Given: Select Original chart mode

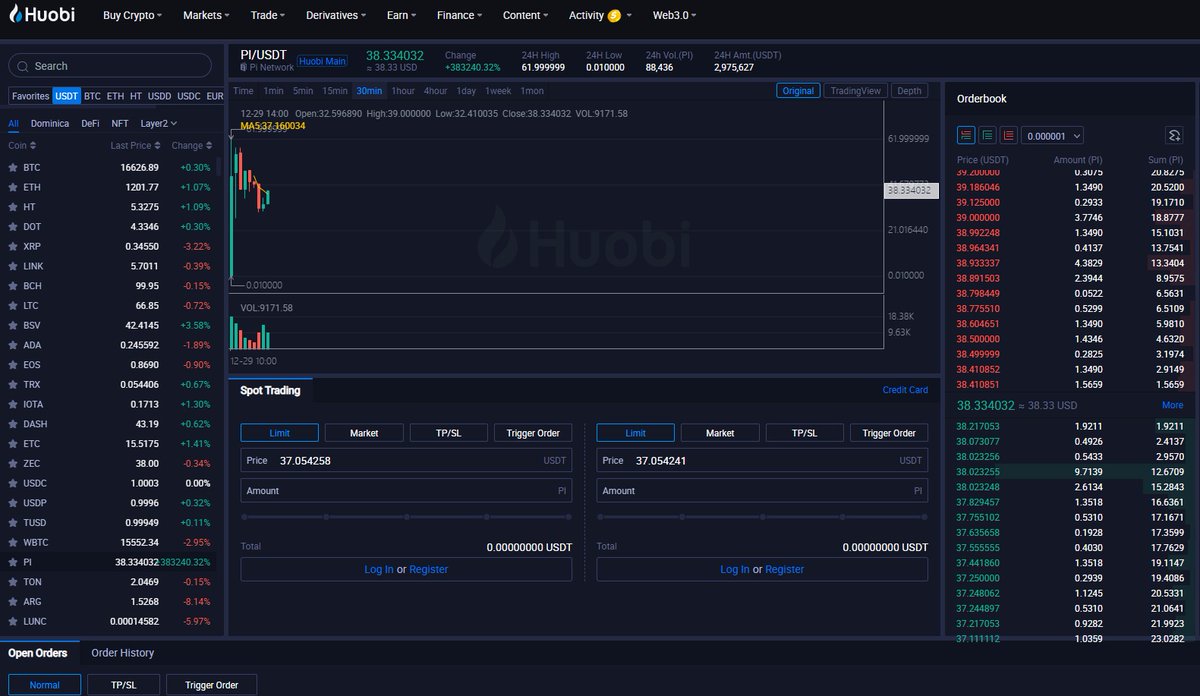Looking at the screenshot, I should (798, 91).
